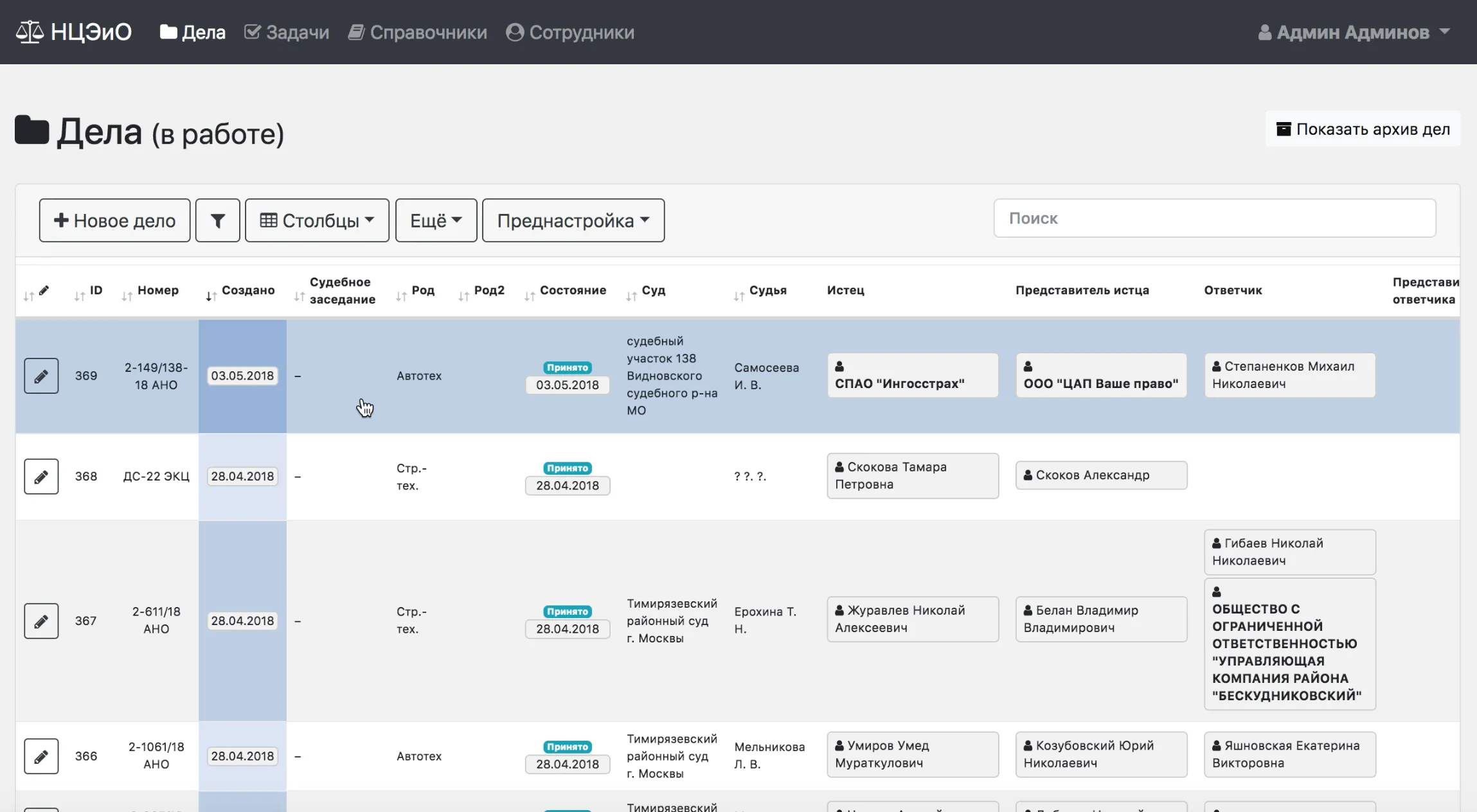The height and width of the screenshot is (812, 1477).
Task: Click the Новое дело button
Action: pyautogui.click(x=114, y=220)
